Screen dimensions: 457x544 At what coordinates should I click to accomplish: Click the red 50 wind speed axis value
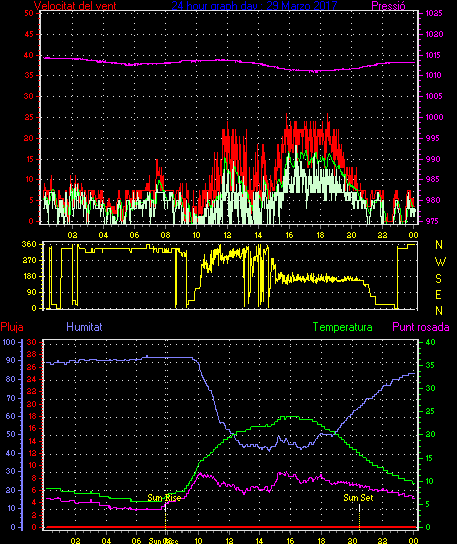click(29, 13)
